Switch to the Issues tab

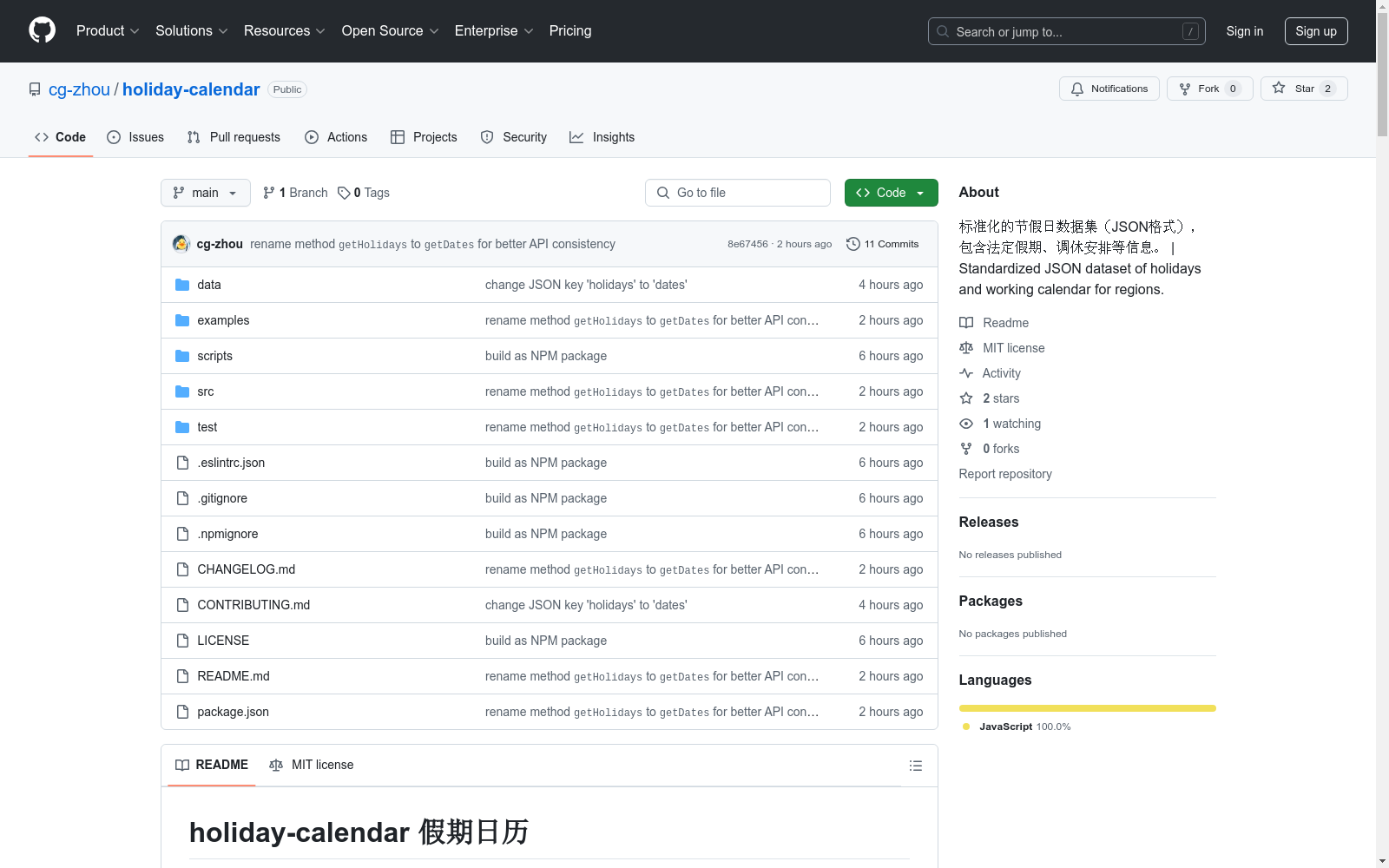pos(135,137)
